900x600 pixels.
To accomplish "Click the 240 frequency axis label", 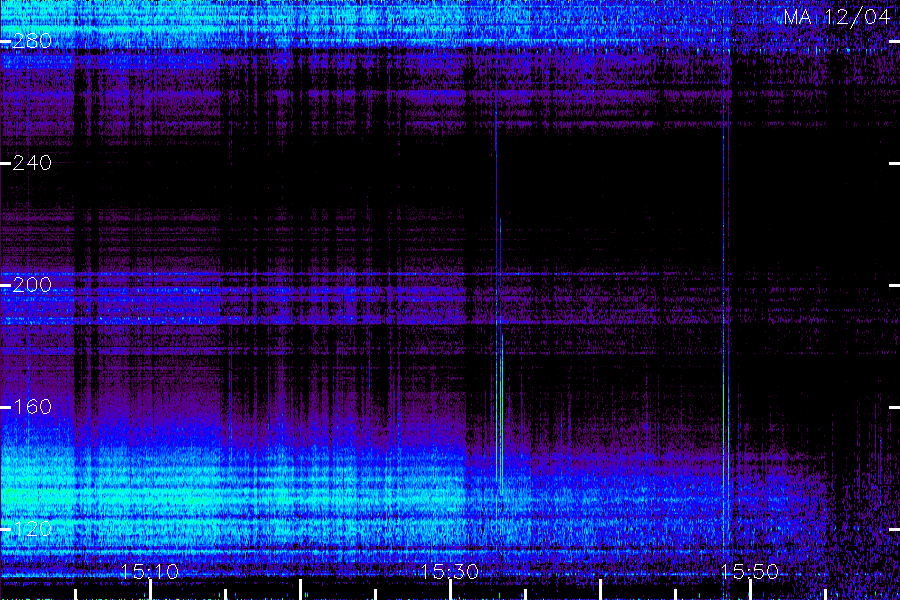I will click(x=32, y=163).
